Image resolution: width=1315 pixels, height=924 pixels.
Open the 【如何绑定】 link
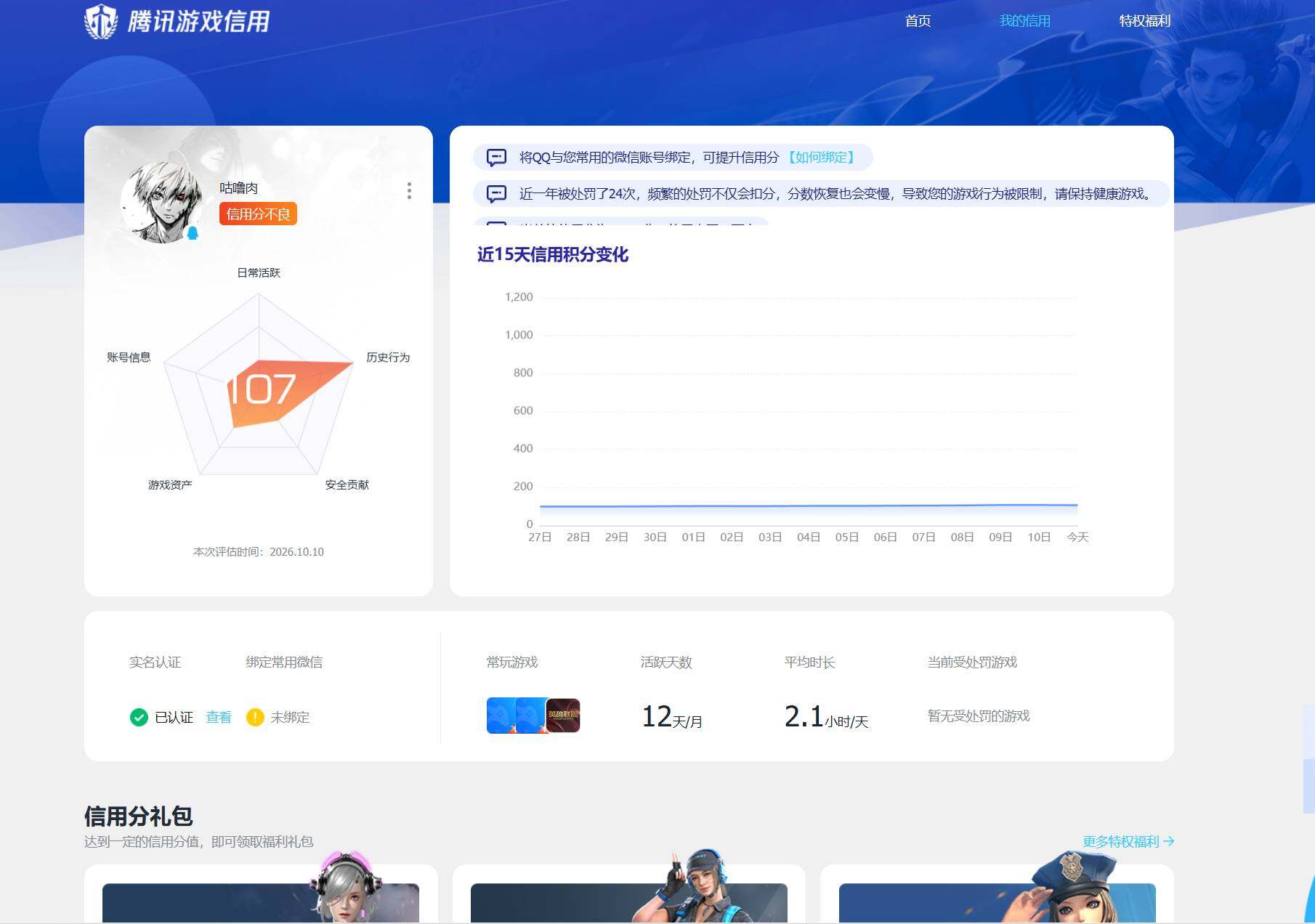(x=822, y=157)
